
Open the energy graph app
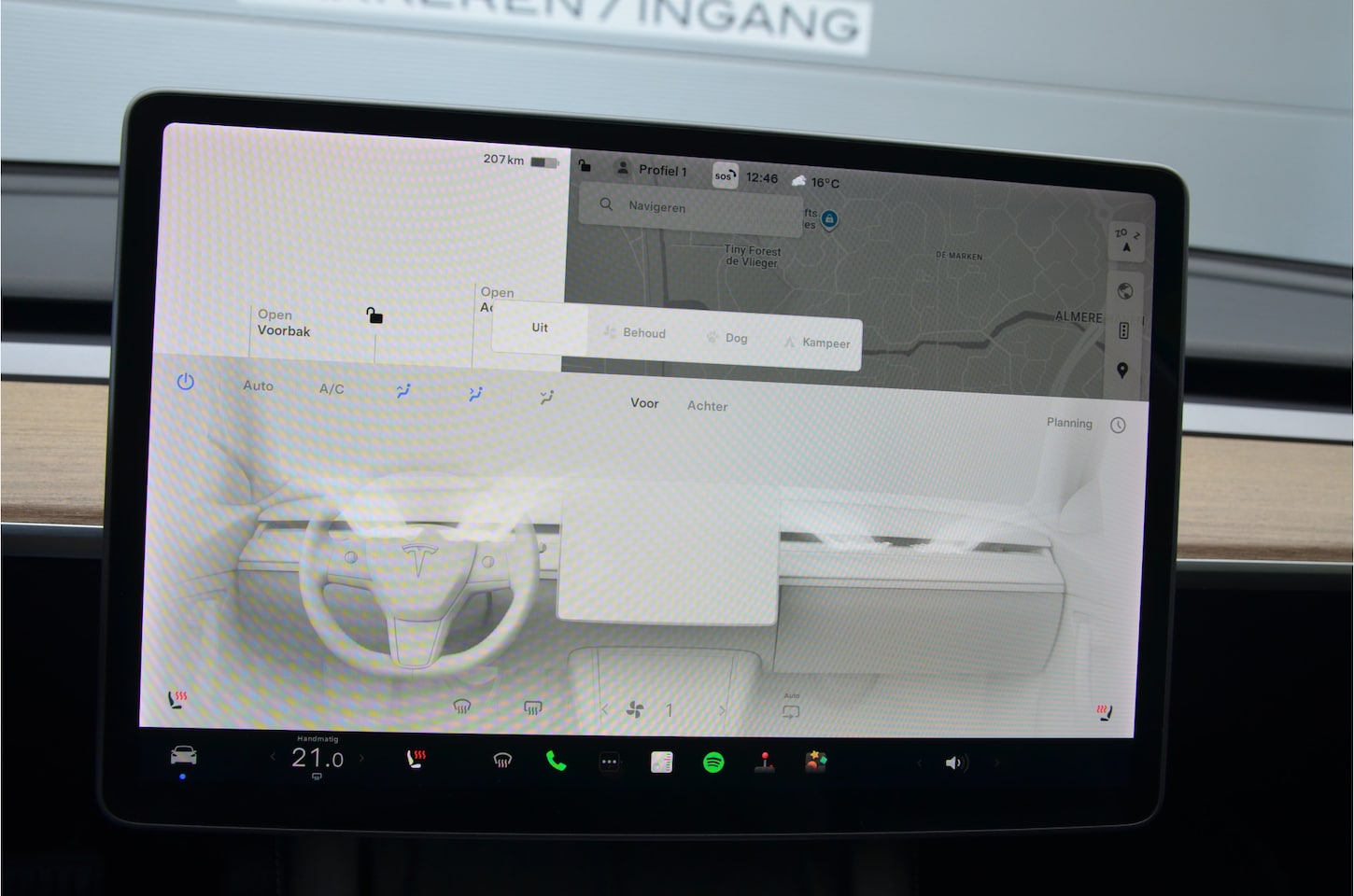661,763
